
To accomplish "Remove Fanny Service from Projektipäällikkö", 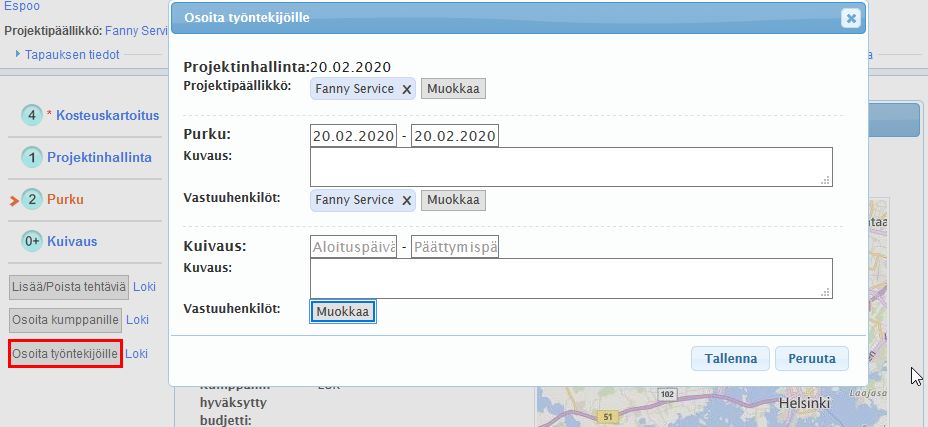I will coord(406,89).
